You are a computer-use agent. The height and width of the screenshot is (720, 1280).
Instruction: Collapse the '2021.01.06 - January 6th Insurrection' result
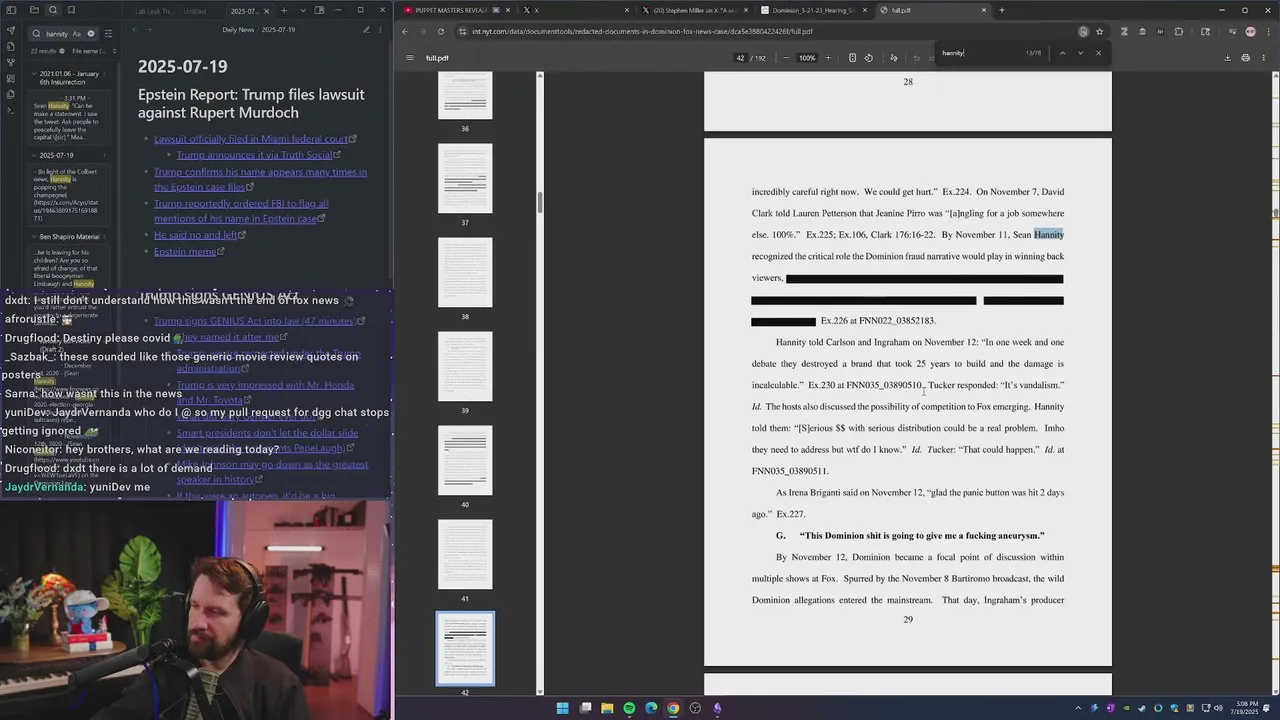[35, 74]
